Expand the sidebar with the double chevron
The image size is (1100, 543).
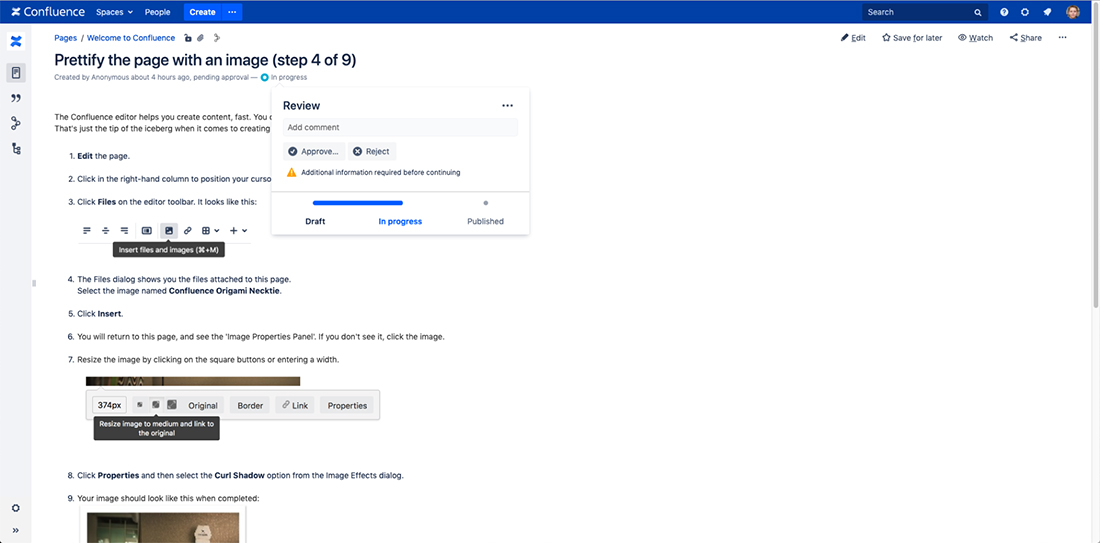pyautogui.click(x=16, y=530)
